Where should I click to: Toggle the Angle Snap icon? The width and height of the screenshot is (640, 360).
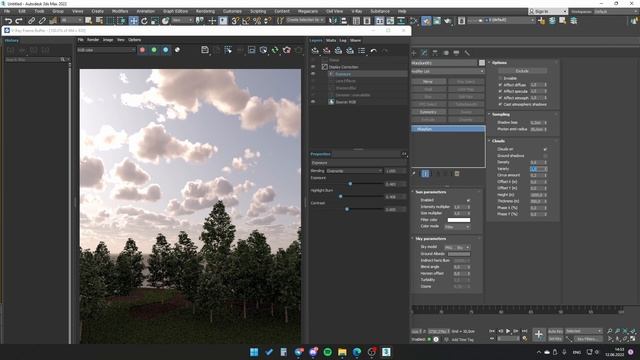pos(246,21)
